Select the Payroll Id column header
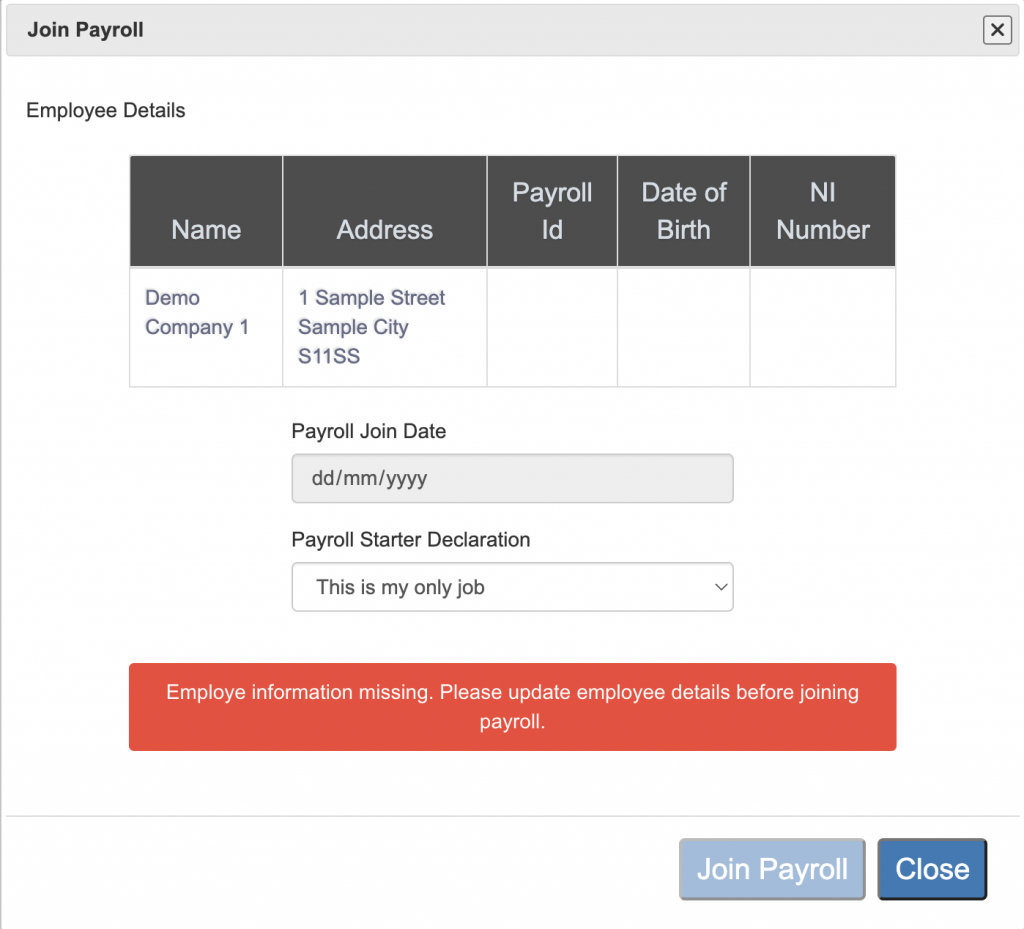 552,211
